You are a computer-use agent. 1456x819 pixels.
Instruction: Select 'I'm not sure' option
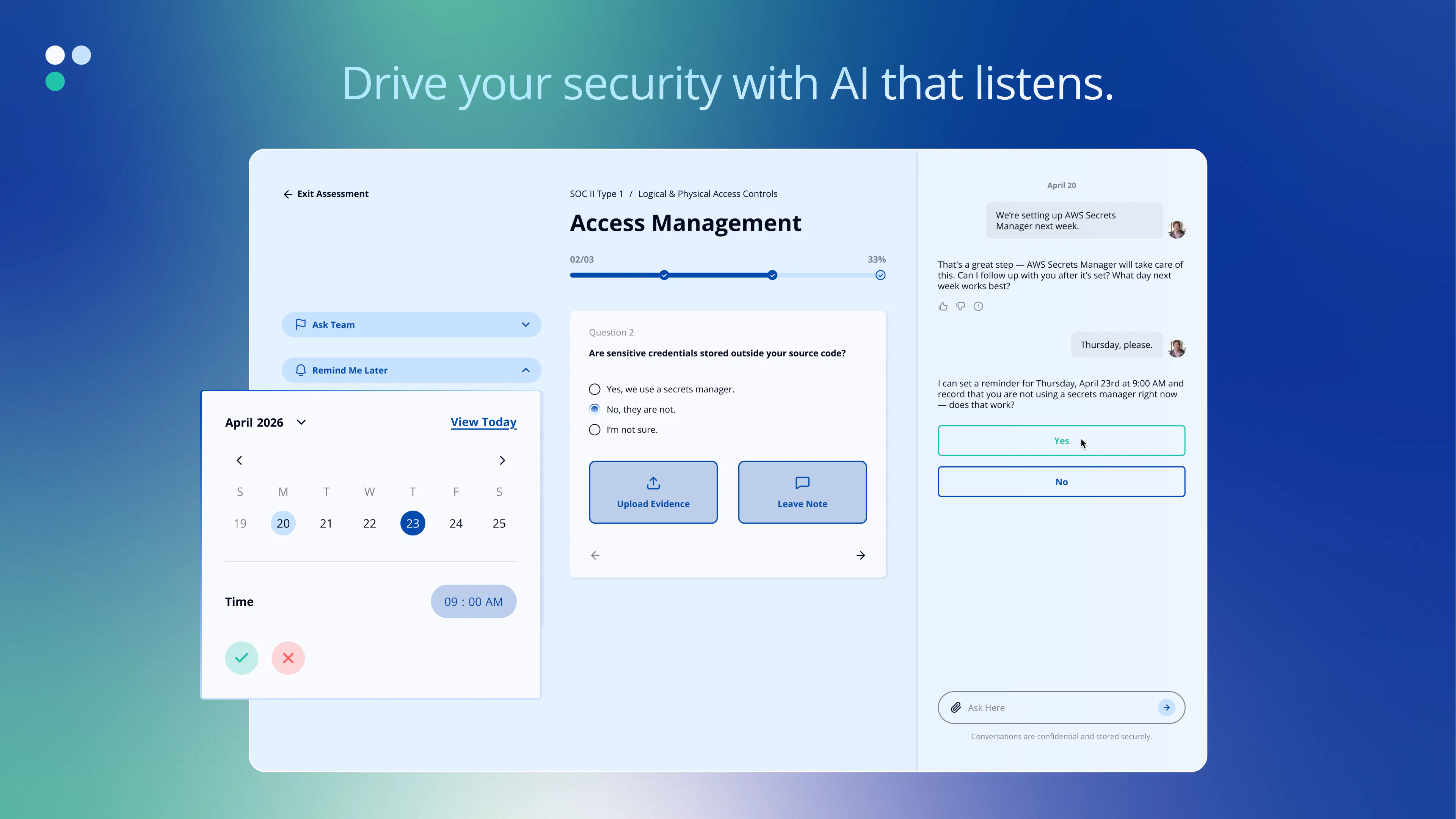595,430
